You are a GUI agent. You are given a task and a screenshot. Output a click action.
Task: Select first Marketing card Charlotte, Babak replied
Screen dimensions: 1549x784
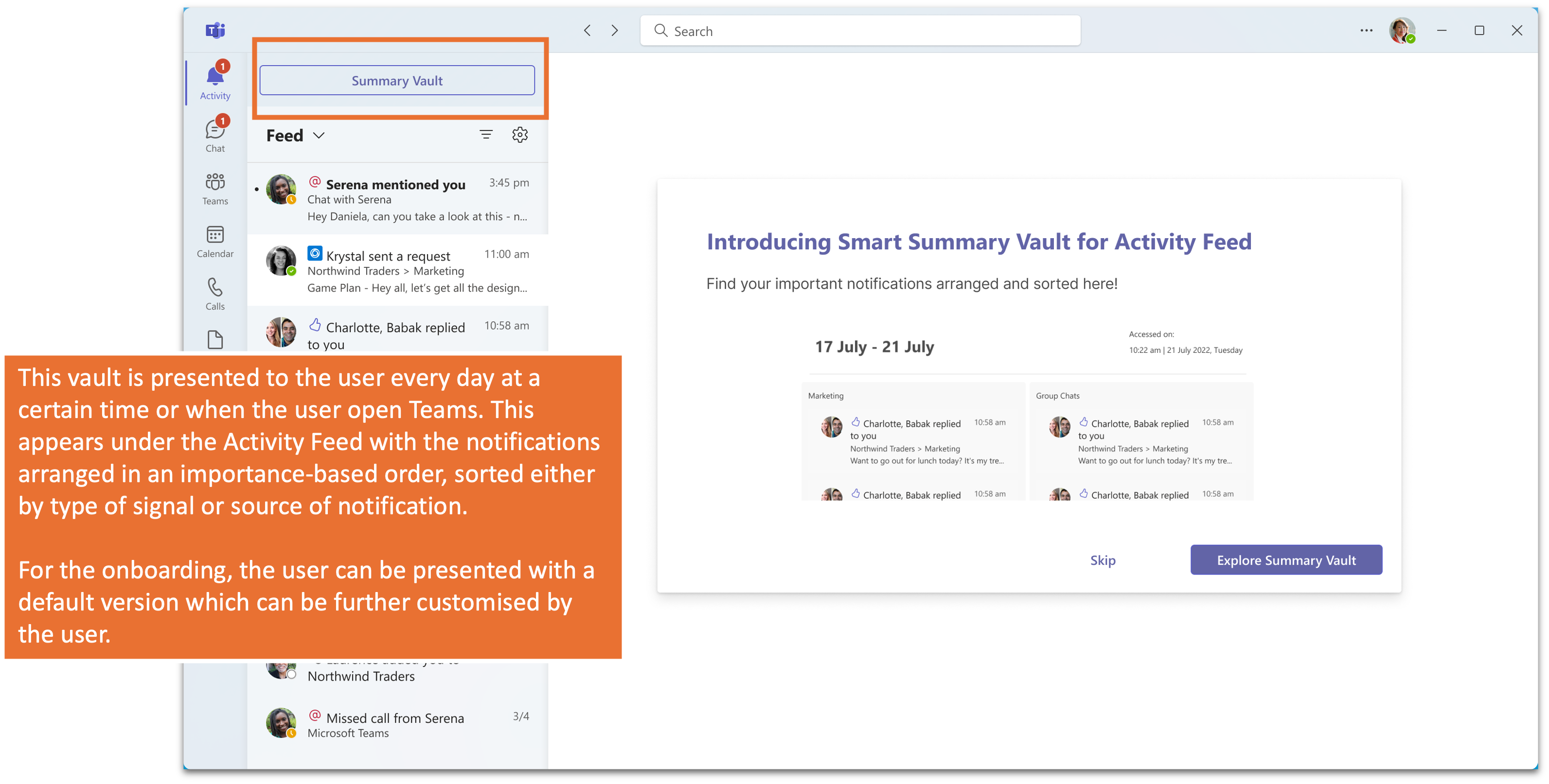[913, 441]
